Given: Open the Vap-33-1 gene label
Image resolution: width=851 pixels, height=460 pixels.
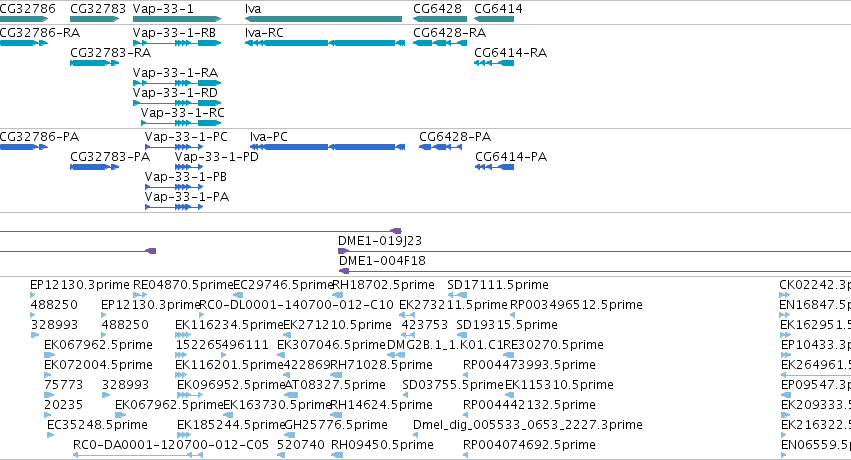Looking at the screenshot, I should click(163, 9).
